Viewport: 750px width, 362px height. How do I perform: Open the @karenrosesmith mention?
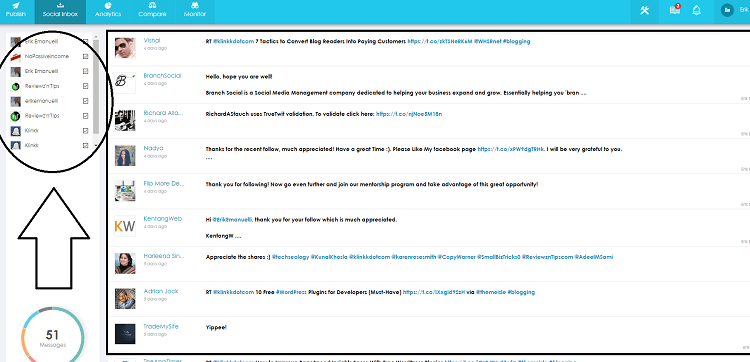click(414, 257)
